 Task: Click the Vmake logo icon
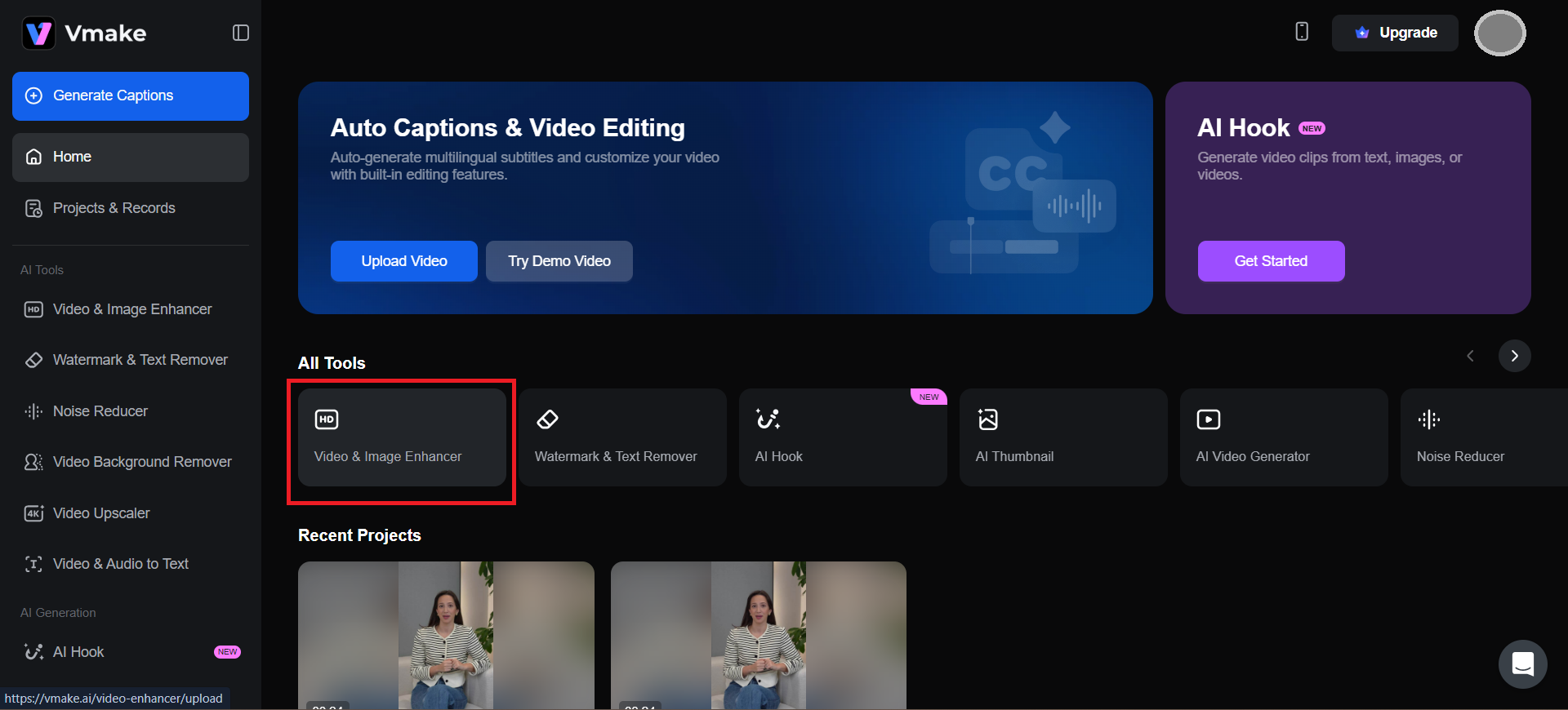tap(38, 33)
